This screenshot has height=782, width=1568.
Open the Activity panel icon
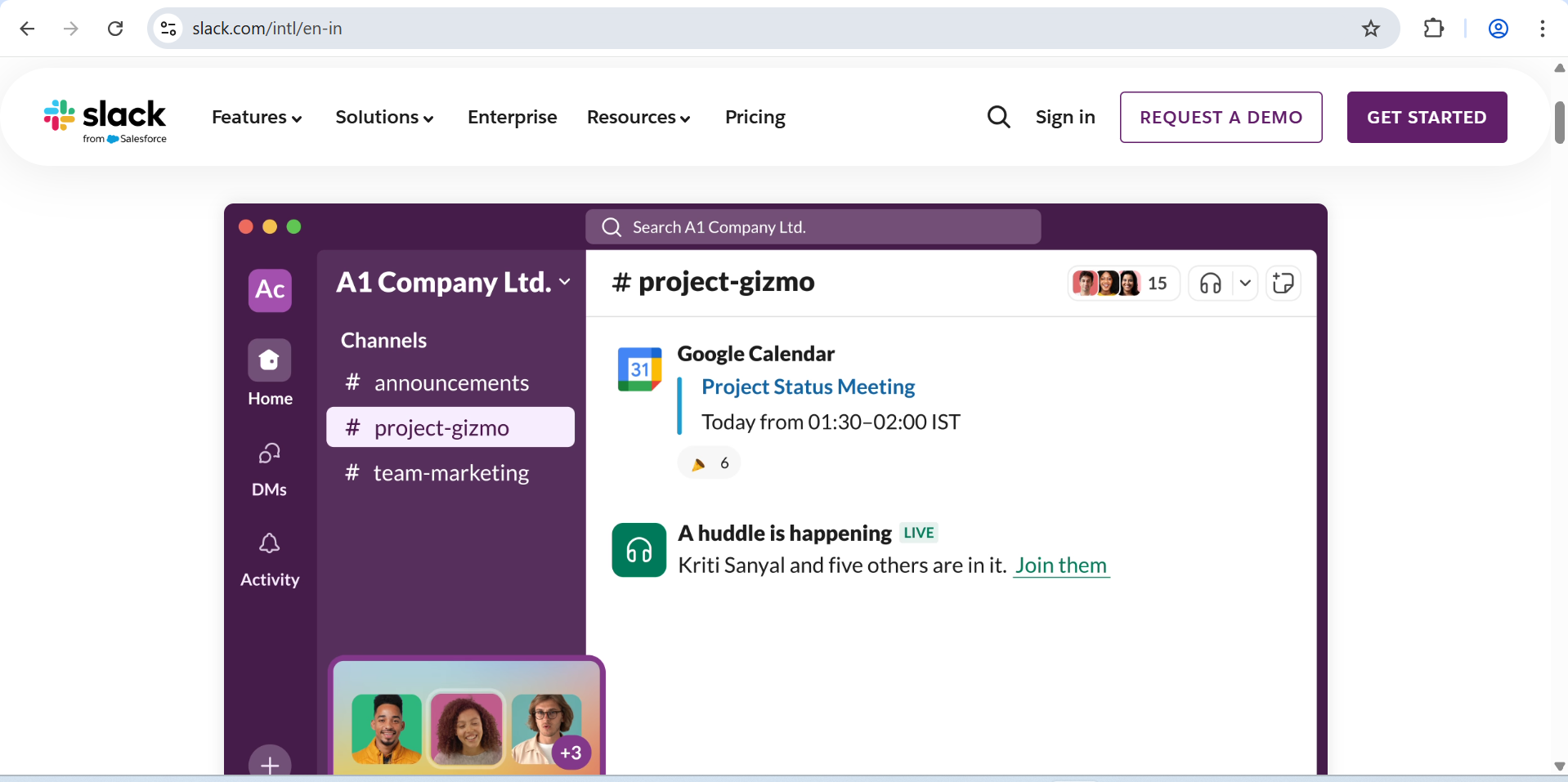(x=269, y=543)
